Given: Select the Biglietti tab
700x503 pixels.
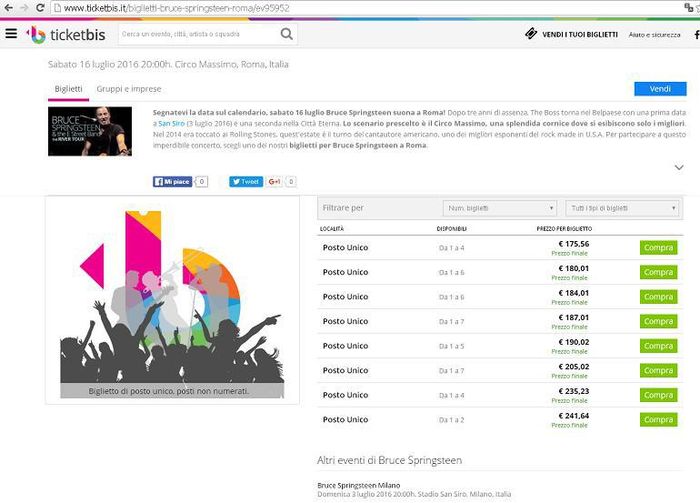Looking at the screenshot, I should (x=68, y=89).
